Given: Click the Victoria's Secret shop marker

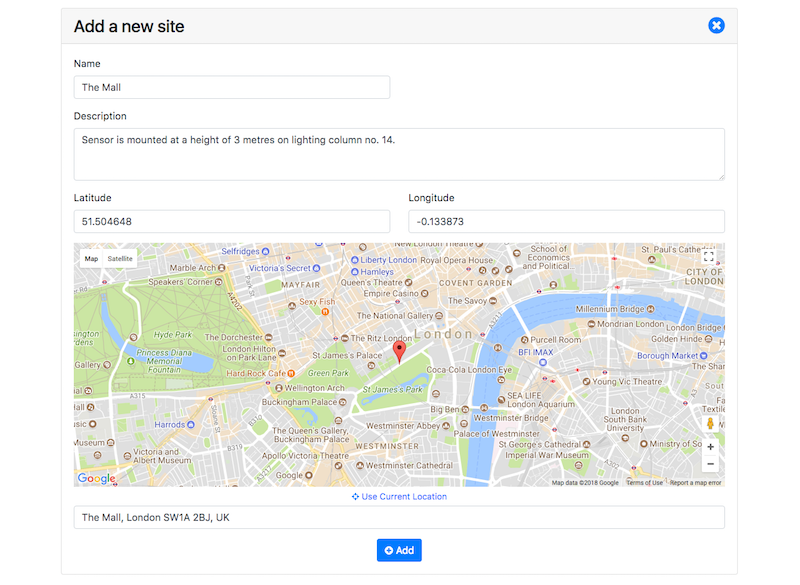Looking at the screenshot, I should pyautogui.click(x=316, y=268).
